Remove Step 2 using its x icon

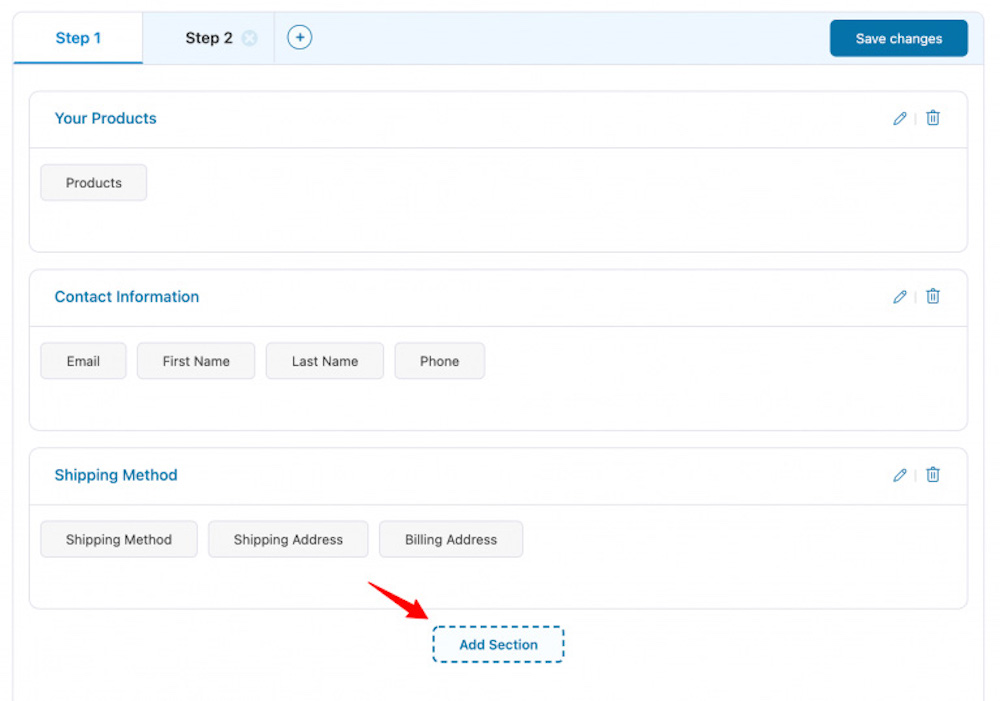[249, 38]
